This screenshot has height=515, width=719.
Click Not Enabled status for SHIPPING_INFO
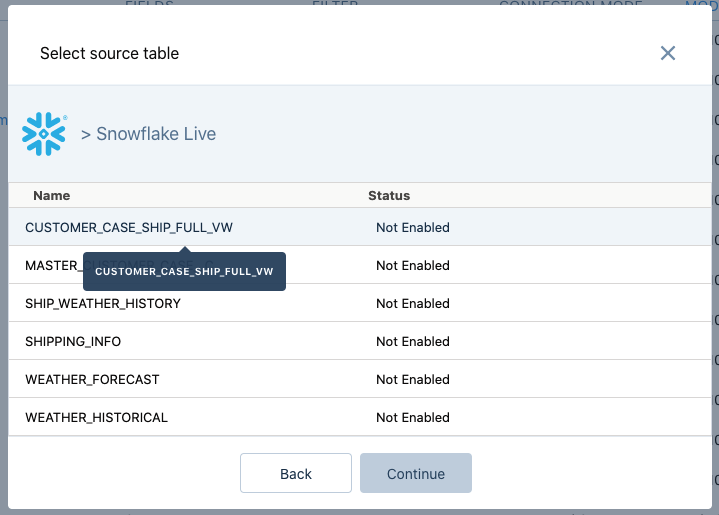click(413, 342)
